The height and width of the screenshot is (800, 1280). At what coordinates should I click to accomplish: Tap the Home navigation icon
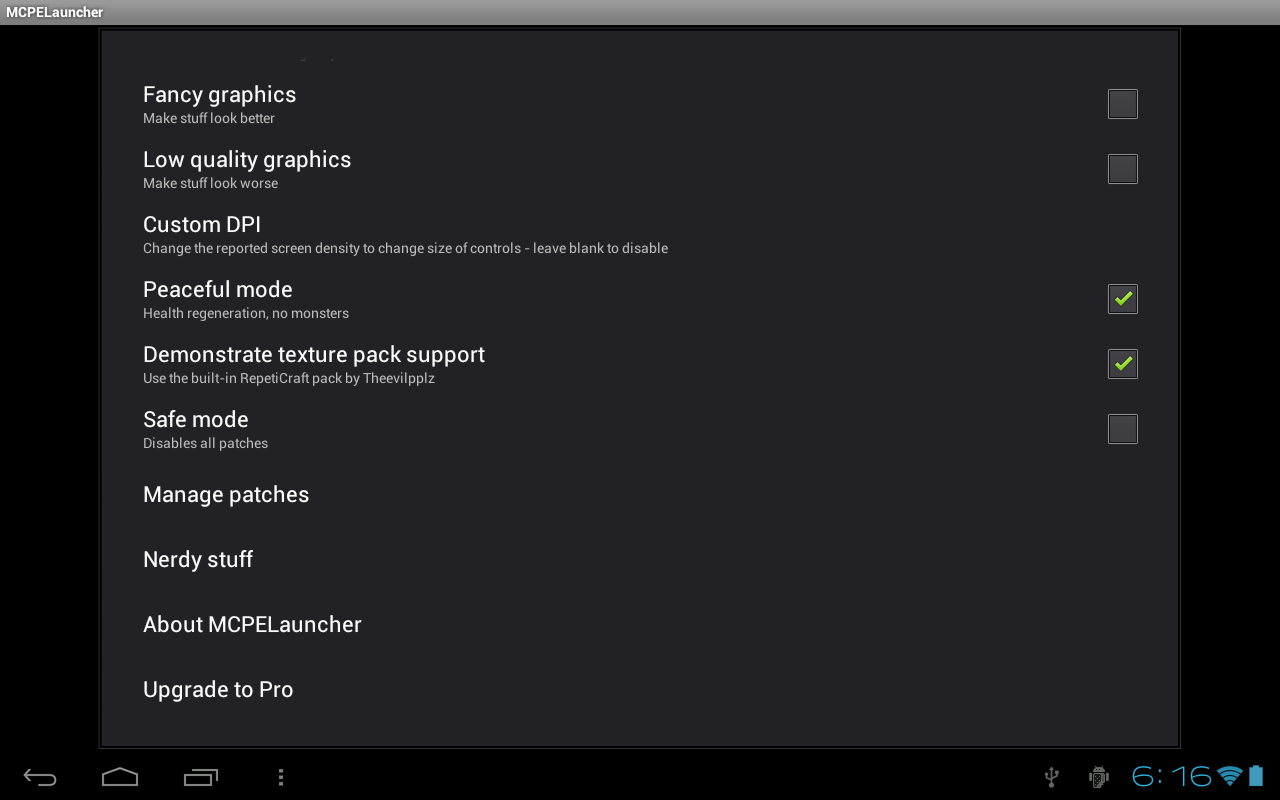point(119,776)
